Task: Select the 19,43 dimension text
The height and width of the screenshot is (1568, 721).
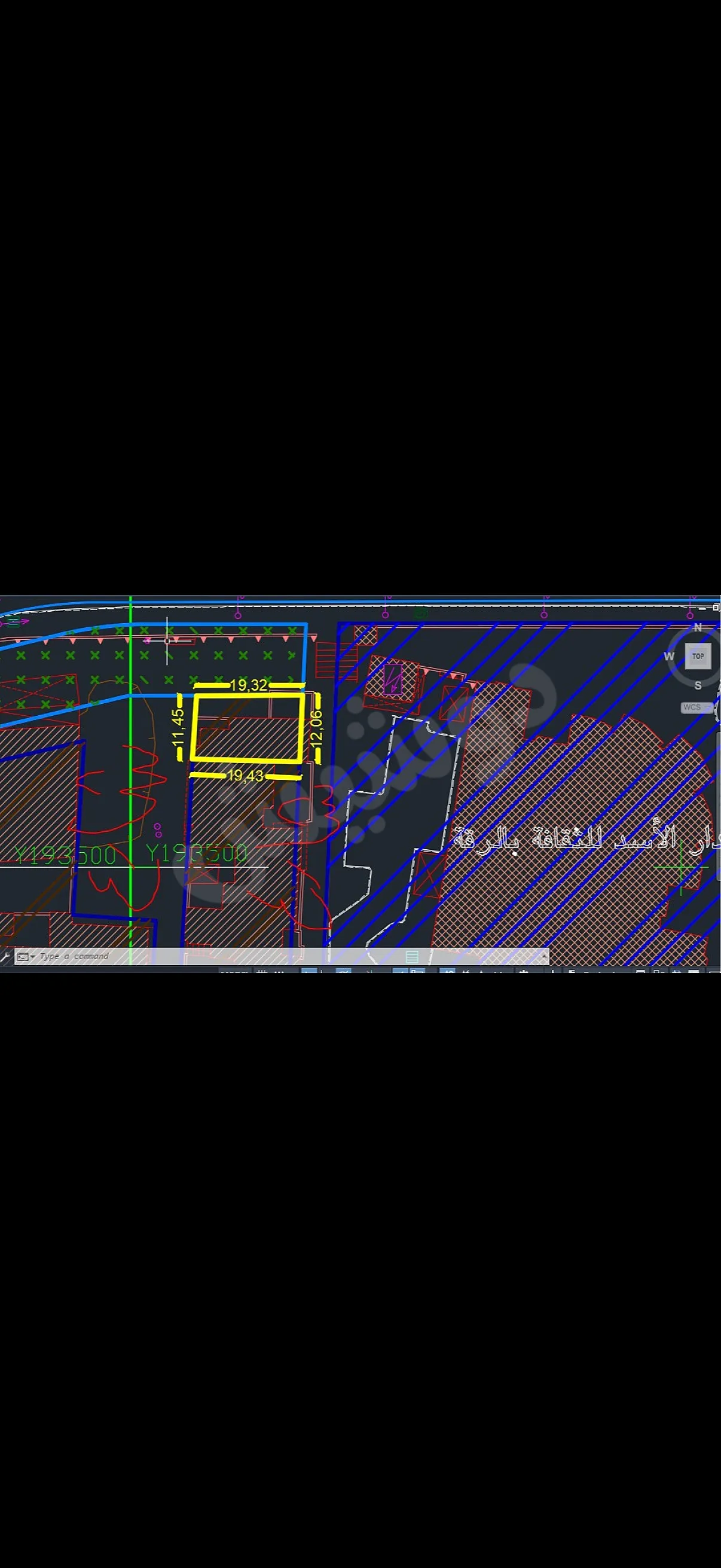Action: point(245,776)
